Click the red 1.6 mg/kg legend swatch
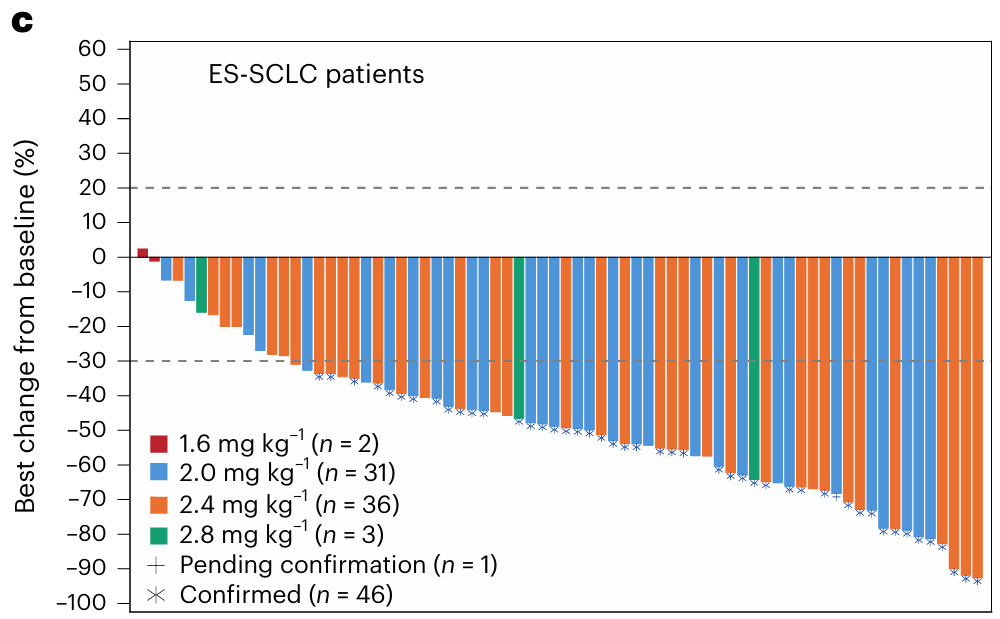 point(158,443)
